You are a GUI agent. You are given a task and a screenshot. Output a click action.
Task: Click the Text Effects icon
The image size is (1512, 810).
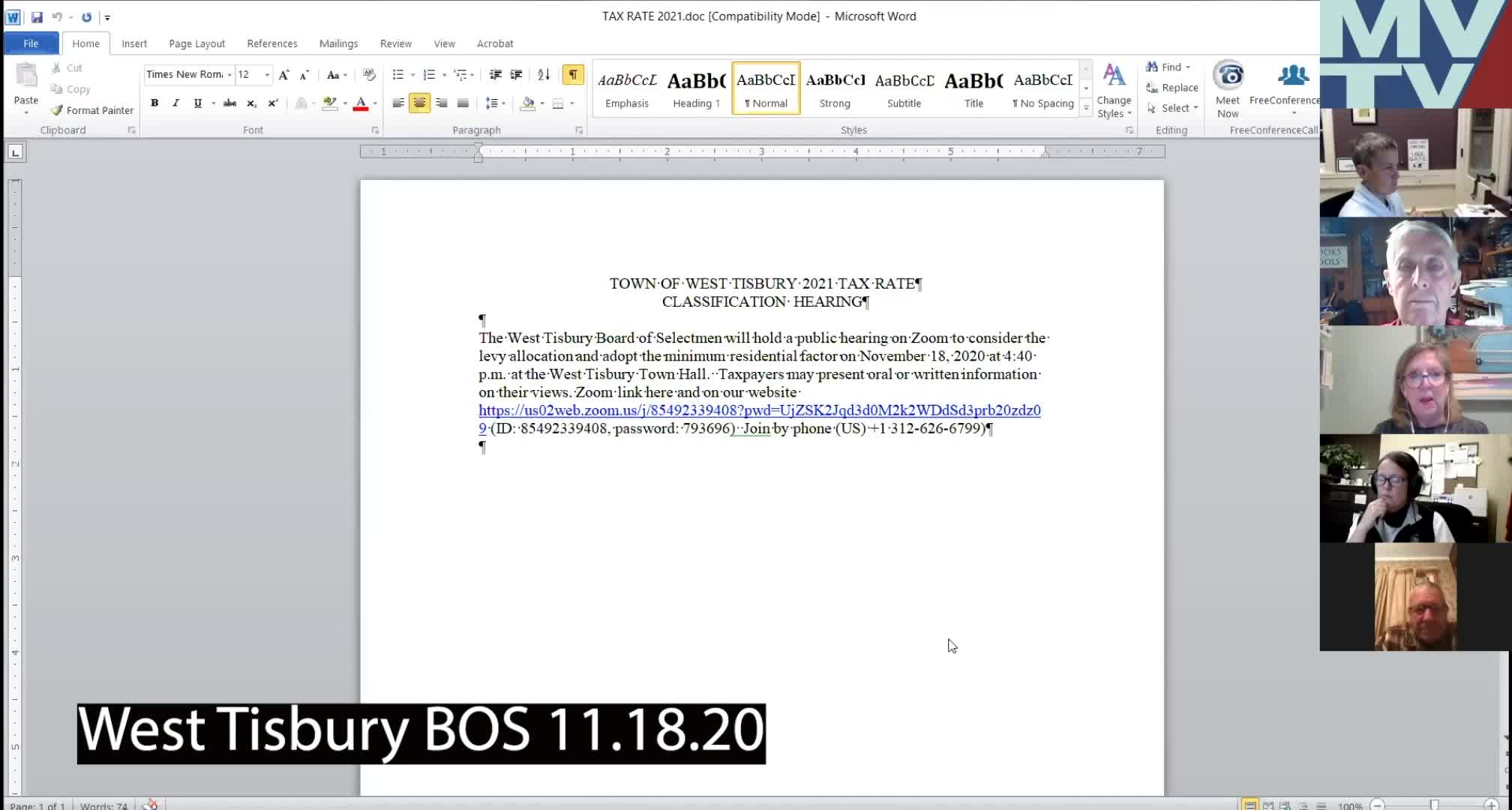click(x=301, y=103)
